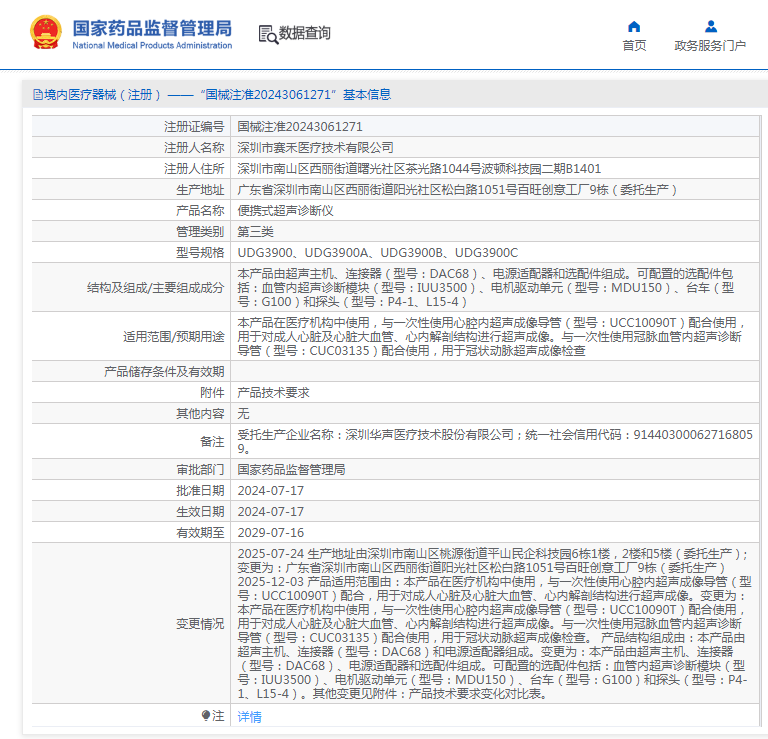Screen dimensions: 768x739
Task: Click the 生产地址 value with 百旺创意工厂9栋
Action: 457,190
